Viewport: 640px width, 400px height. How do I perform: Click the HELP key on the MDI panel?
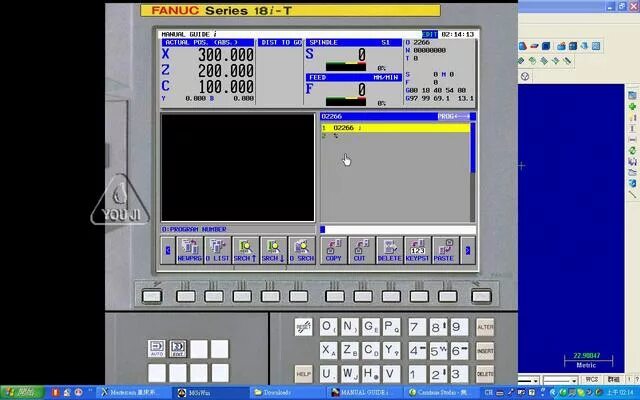pos(303,374)
